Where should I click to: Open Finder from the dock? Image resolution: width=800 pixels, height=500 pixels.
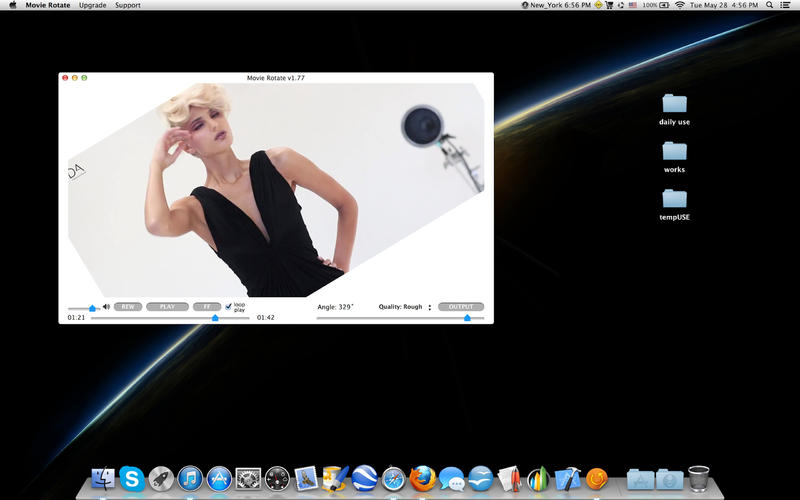coord(103,479)
